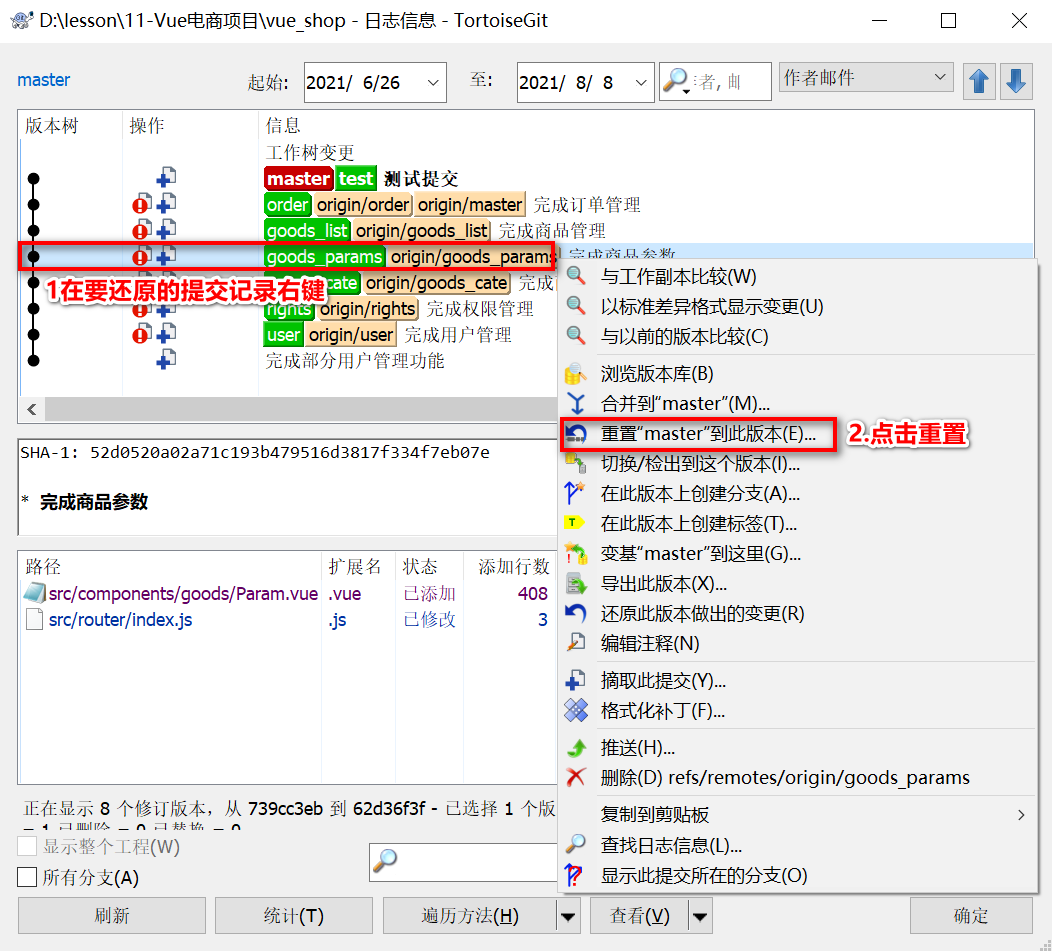1052x951 pixels.
Task: Toggle the 显示整个工程(W) checkbox
Action: [27, 846]
